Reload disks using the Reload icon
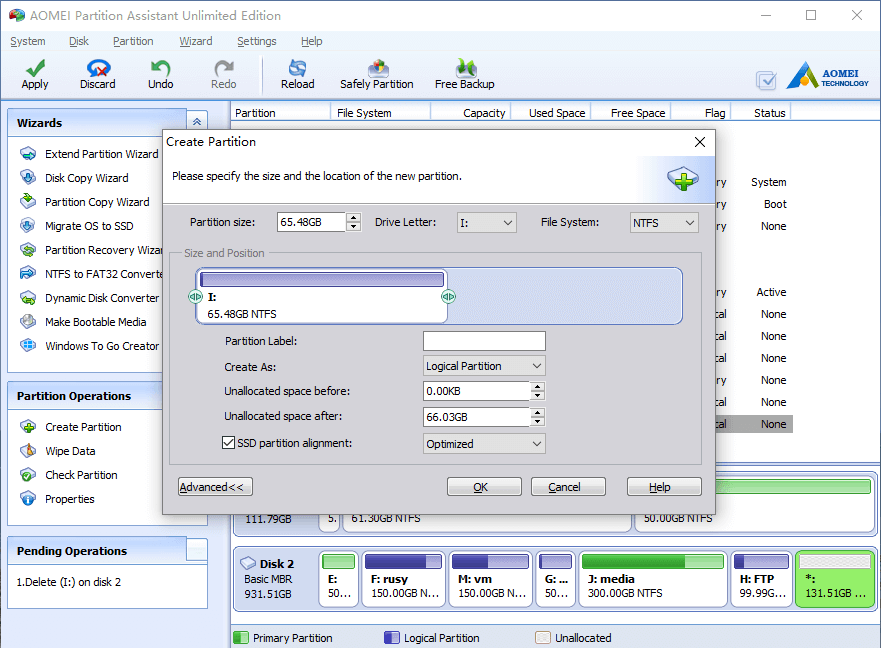The height and width of the screenshot is (648, 881). point(297,68)
